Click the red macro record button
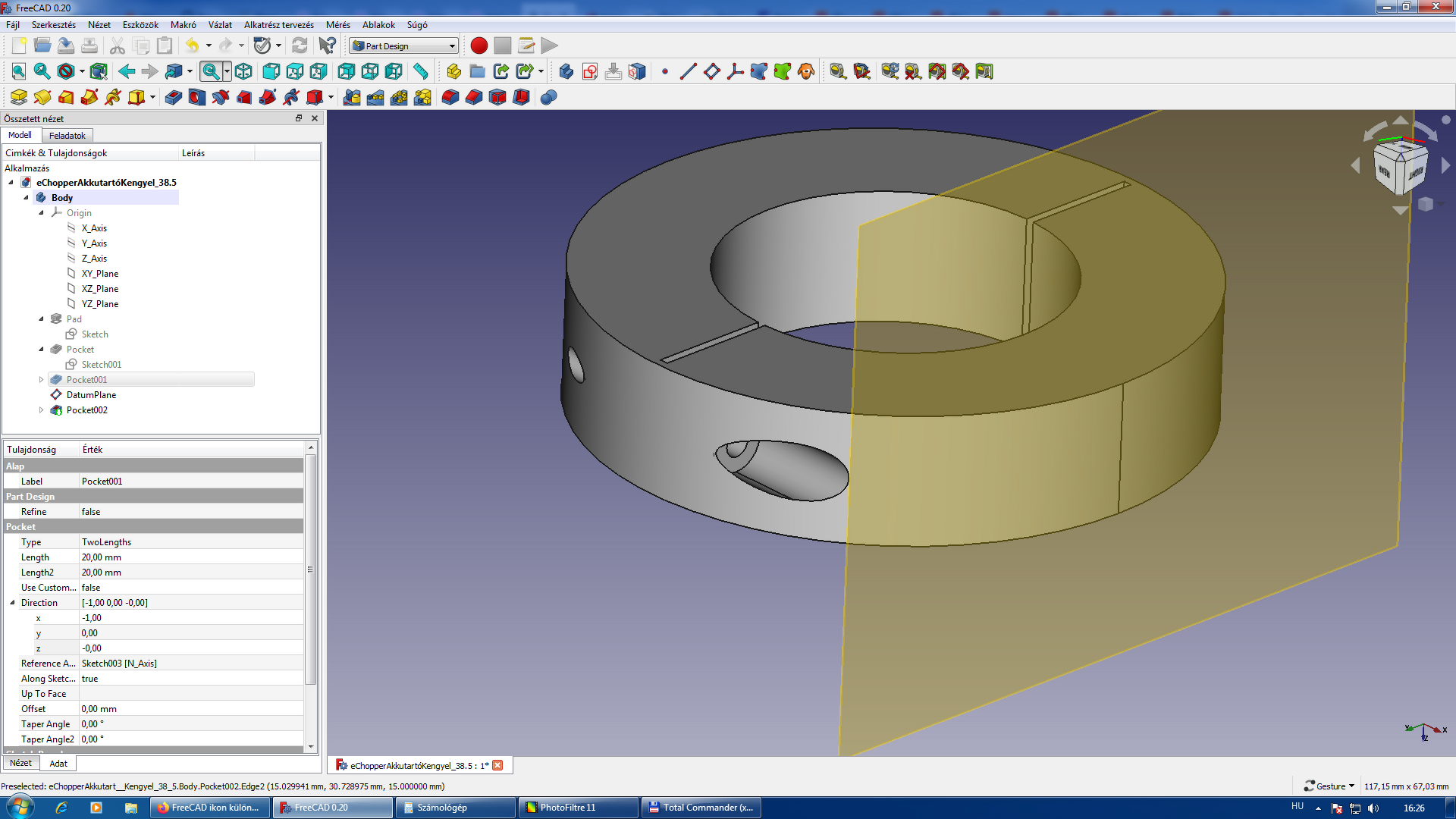This screenshot has width=1456, height=819. [x=479, y=45]
